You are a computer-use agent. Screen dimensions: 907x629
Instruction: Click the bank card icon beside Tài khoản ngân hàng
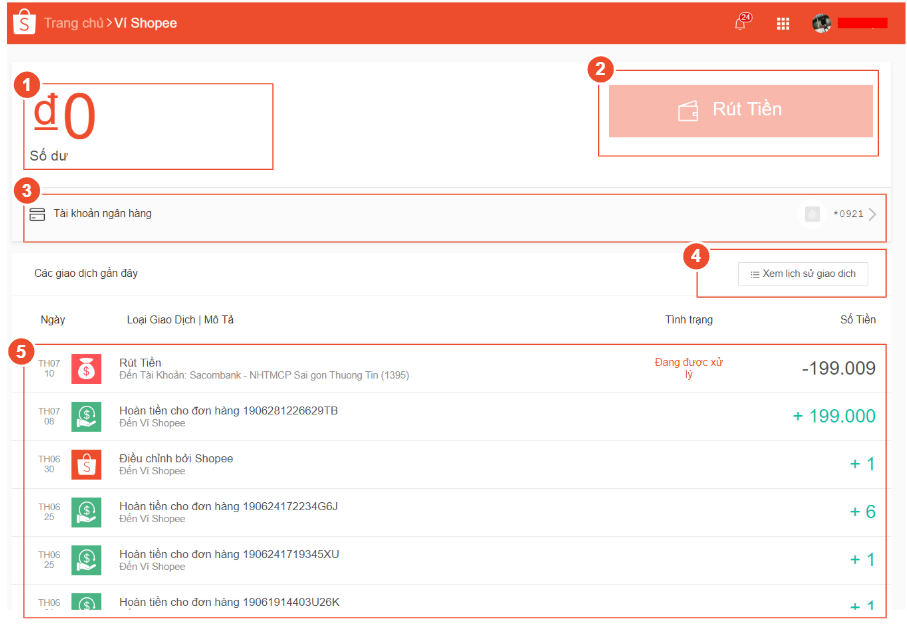coord(38,214)
